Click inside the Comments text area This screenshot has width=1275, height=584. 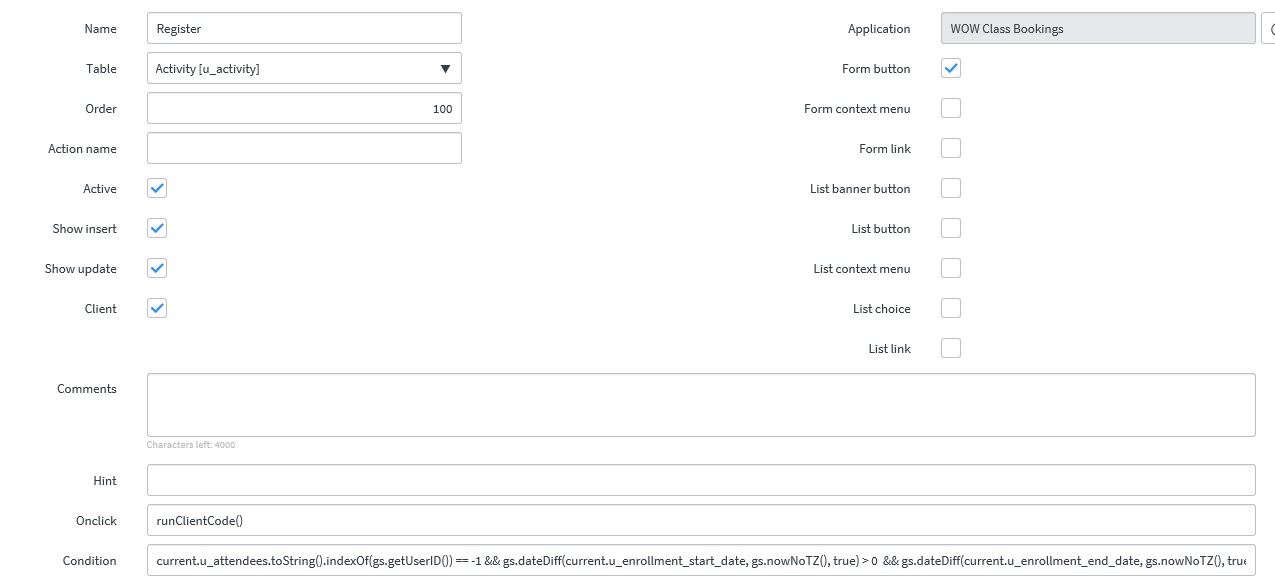click(700, 404)
